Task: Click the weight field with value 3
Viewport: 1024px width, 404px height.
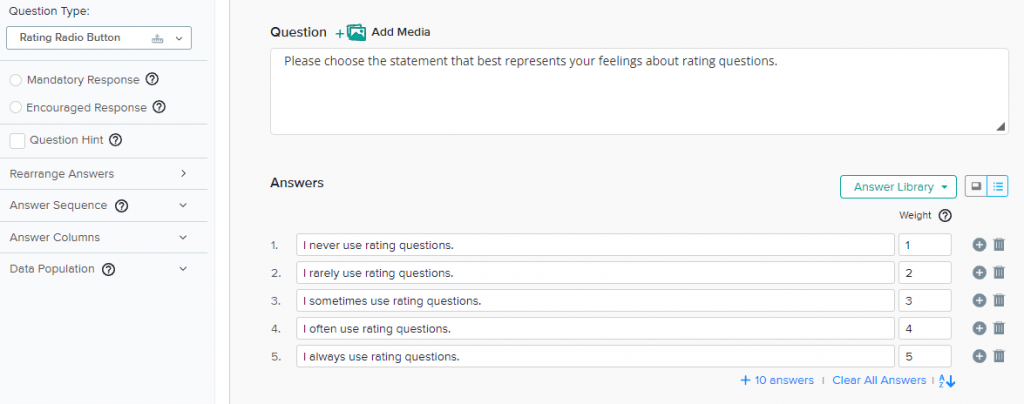Action: (x=925, y=301)
